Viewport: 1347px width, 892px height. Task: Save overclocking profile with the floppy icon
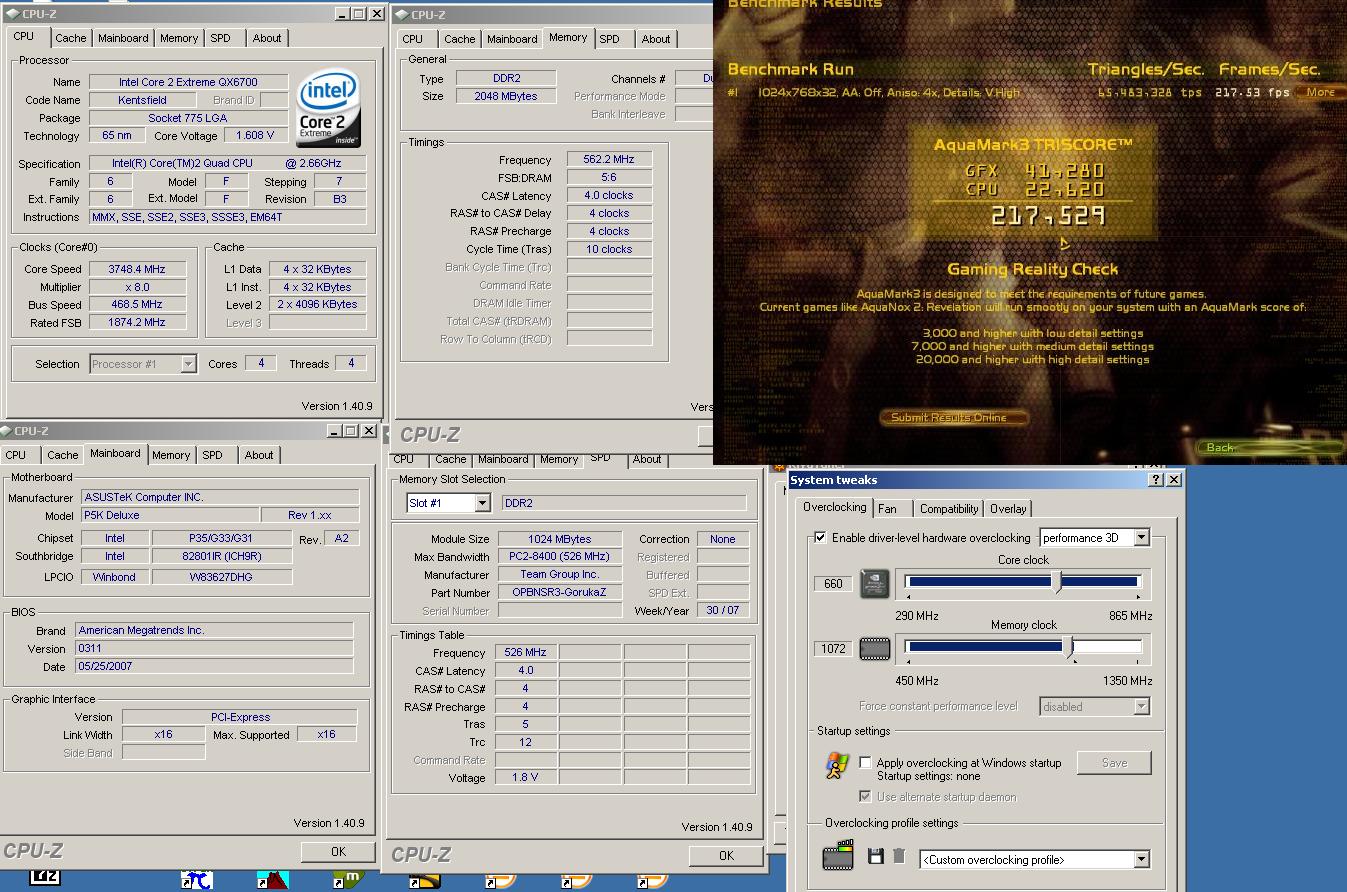(876, 857)
